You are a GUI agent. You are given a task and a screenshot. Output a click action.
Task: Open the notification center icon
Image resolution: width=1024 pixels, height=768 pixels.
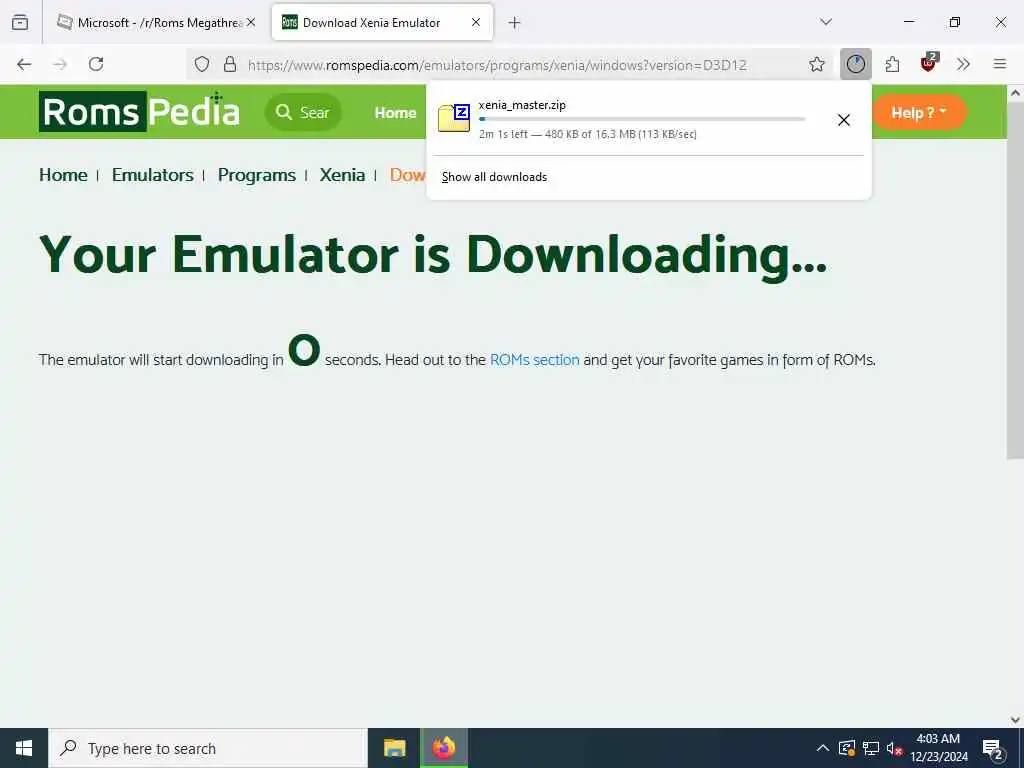[x=993, y=748]
